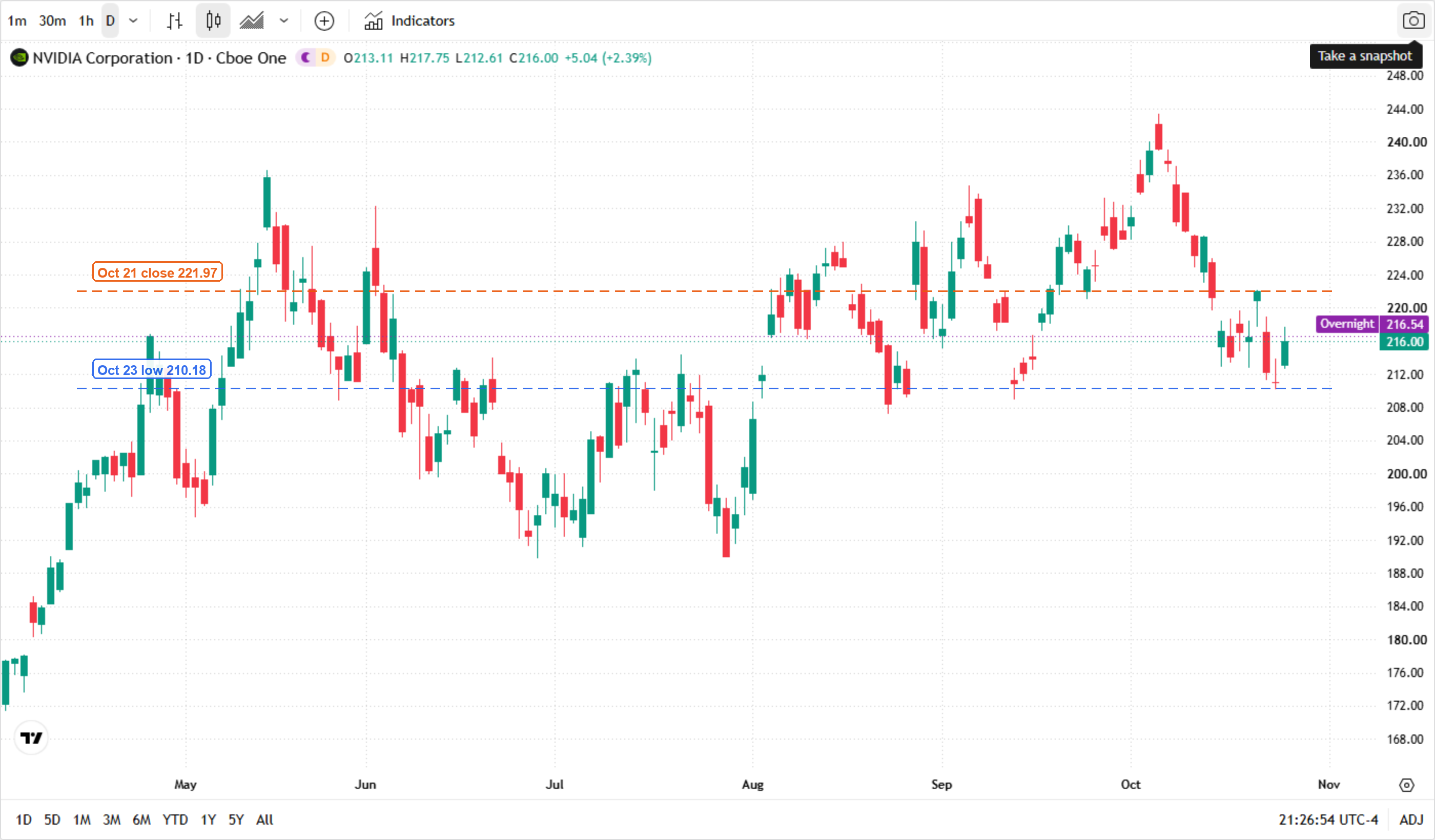Click the NVIDIA logo icon
The image size is (1435, 840).
click(19, 58)
